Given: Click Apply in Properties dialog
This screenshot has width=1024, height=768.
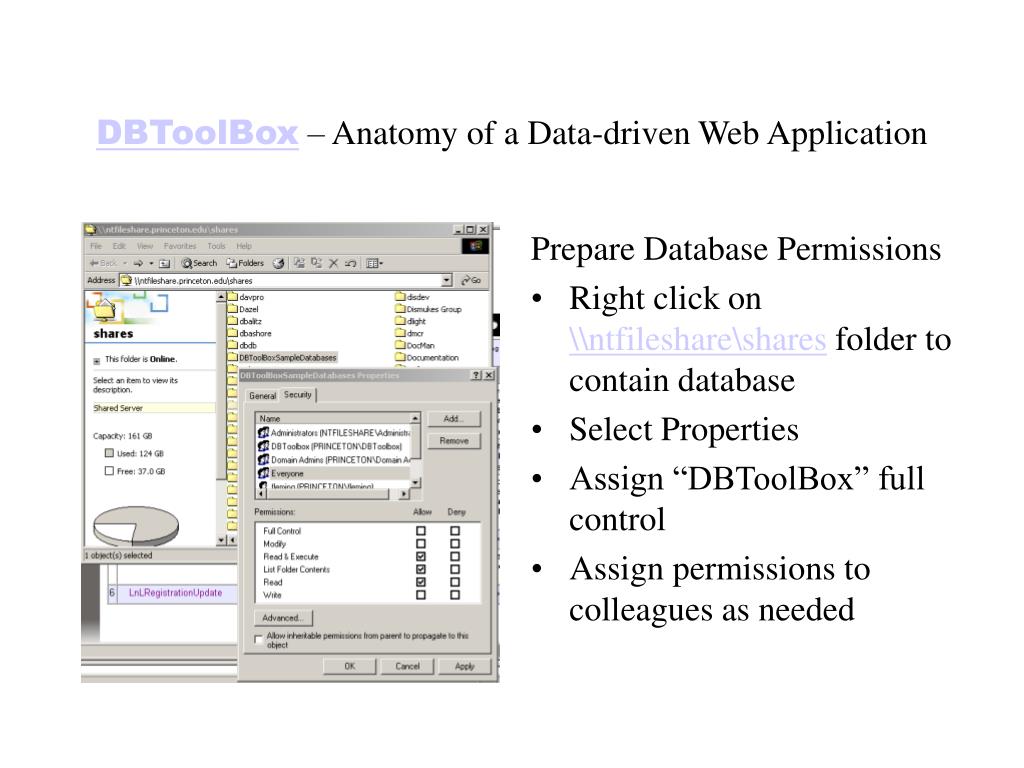Looking at the screenshot, I should (464, 666).
